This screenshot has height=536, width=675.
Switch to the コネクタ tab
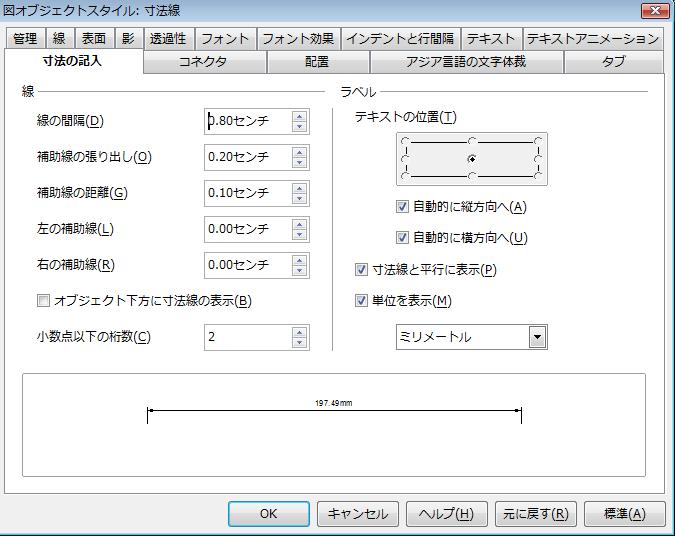[x=203, y=62]
